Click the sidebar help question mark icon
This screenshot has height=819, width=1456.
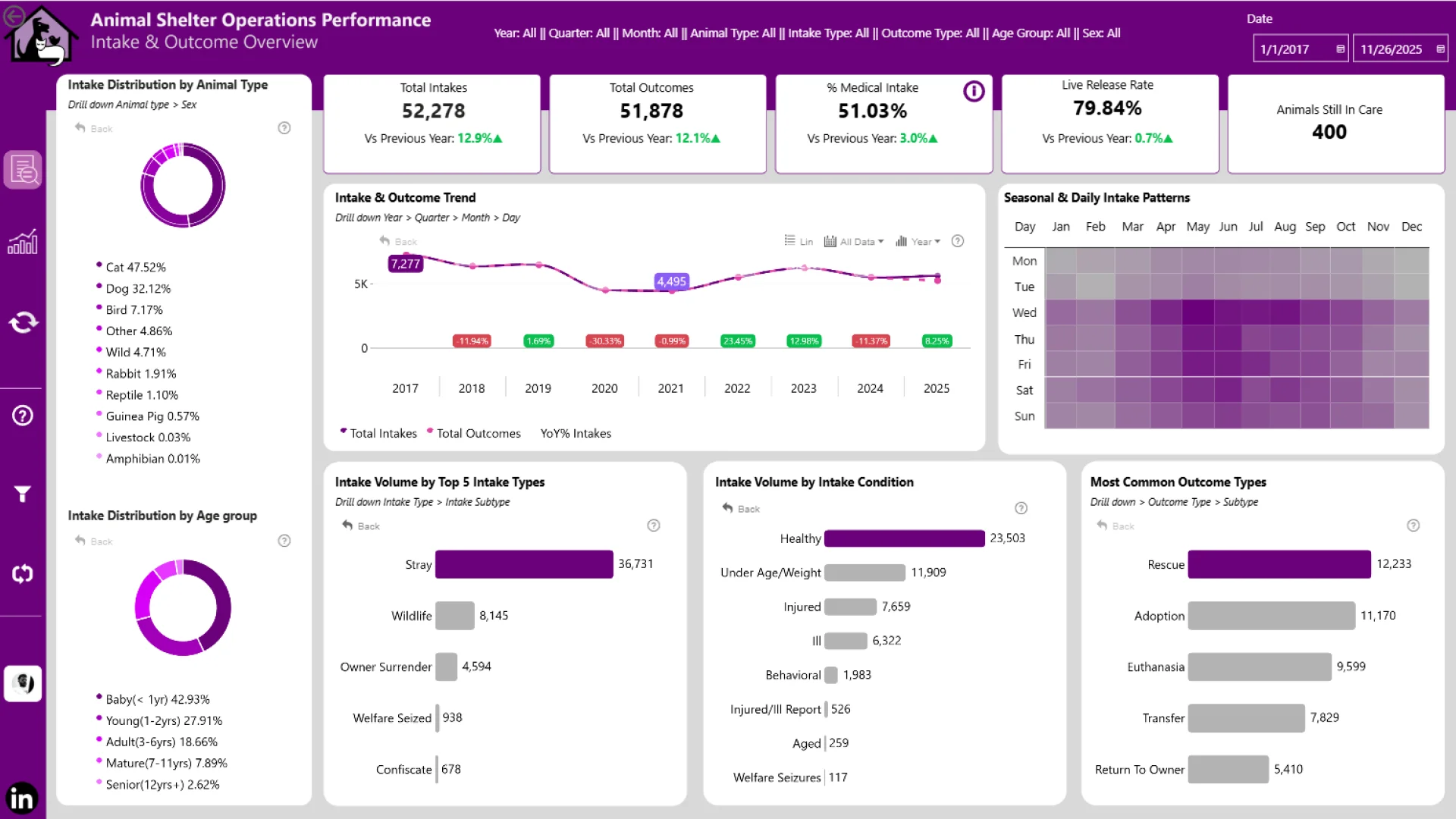point(23,416)
